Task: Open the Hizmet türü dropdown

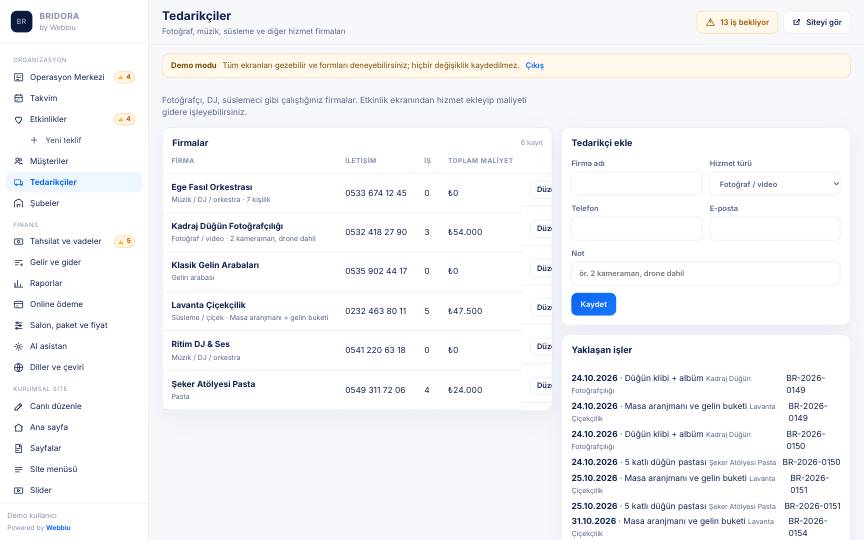Action: click(775, 184)
